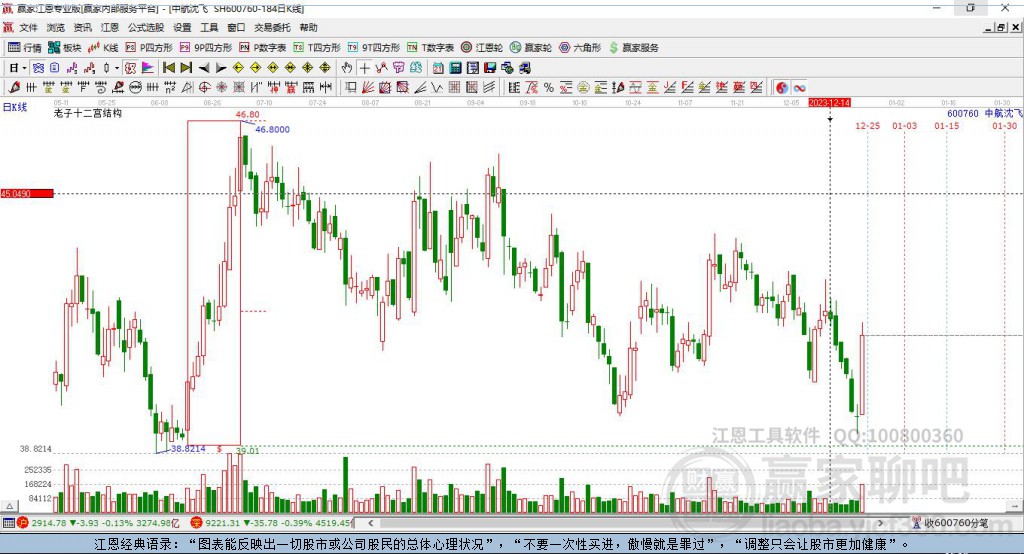Image resolution: width=1024 pixels, height=554 pixels.
Task: Click the pink flag icon
Action: [148, 68]
